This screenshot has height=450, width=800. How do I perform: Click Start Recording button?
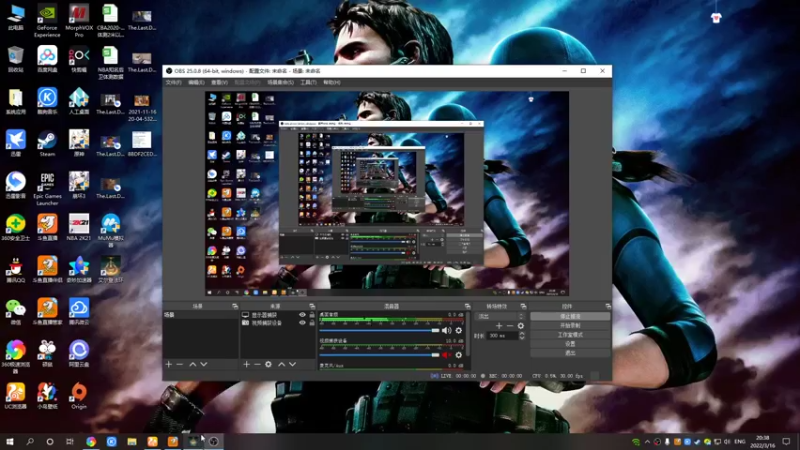tap(570, 326)
